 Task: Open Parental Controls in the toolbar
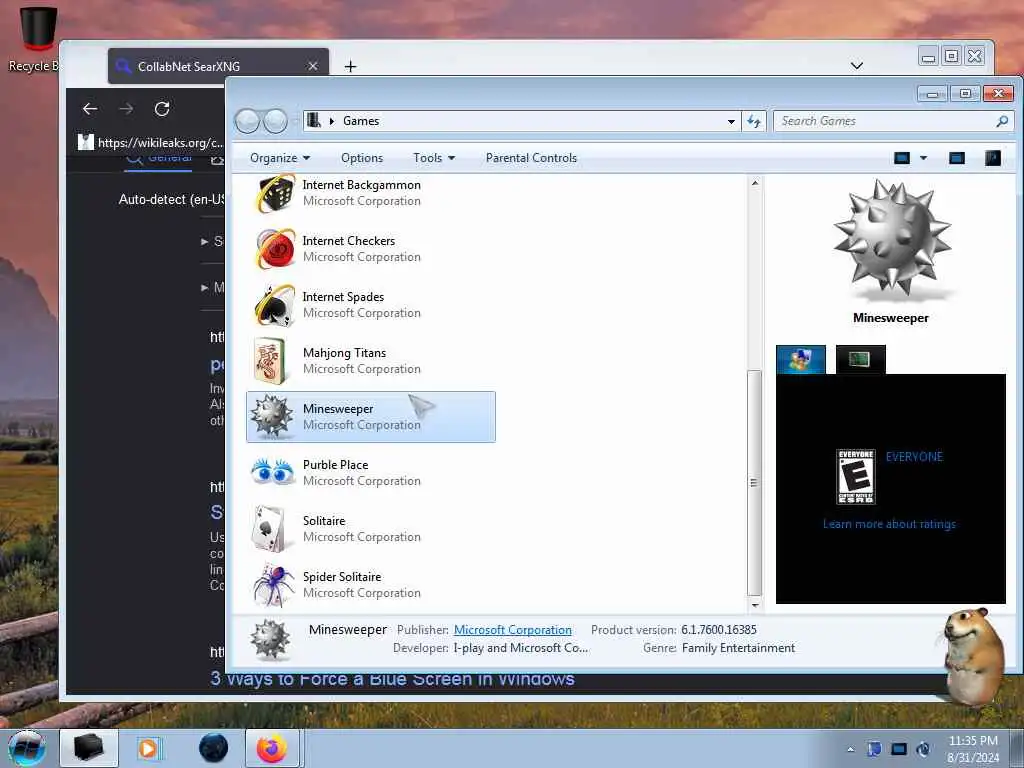(x=532, y=158)
